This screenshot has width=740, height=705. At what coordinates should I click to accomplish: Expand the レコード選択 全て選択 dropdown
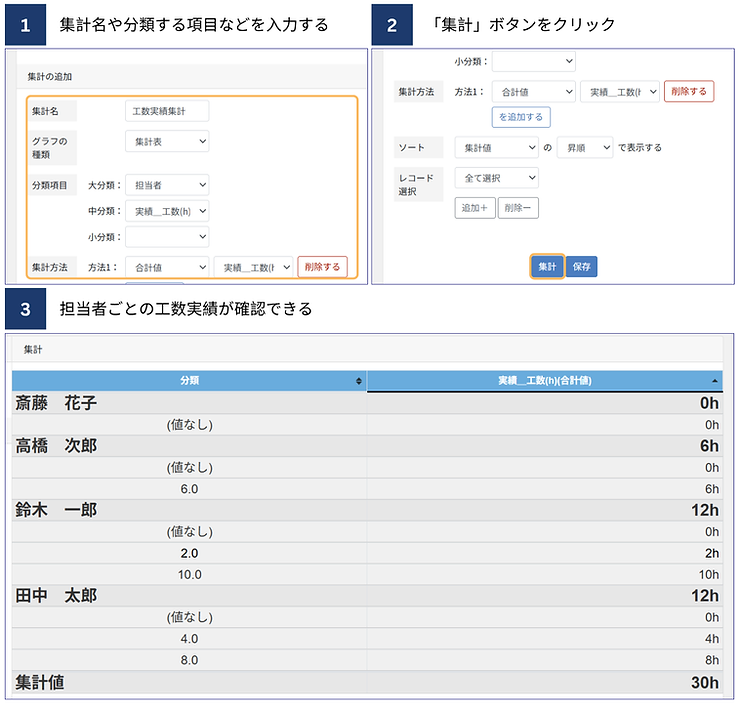pyautogui.click(x=496, y=178)
